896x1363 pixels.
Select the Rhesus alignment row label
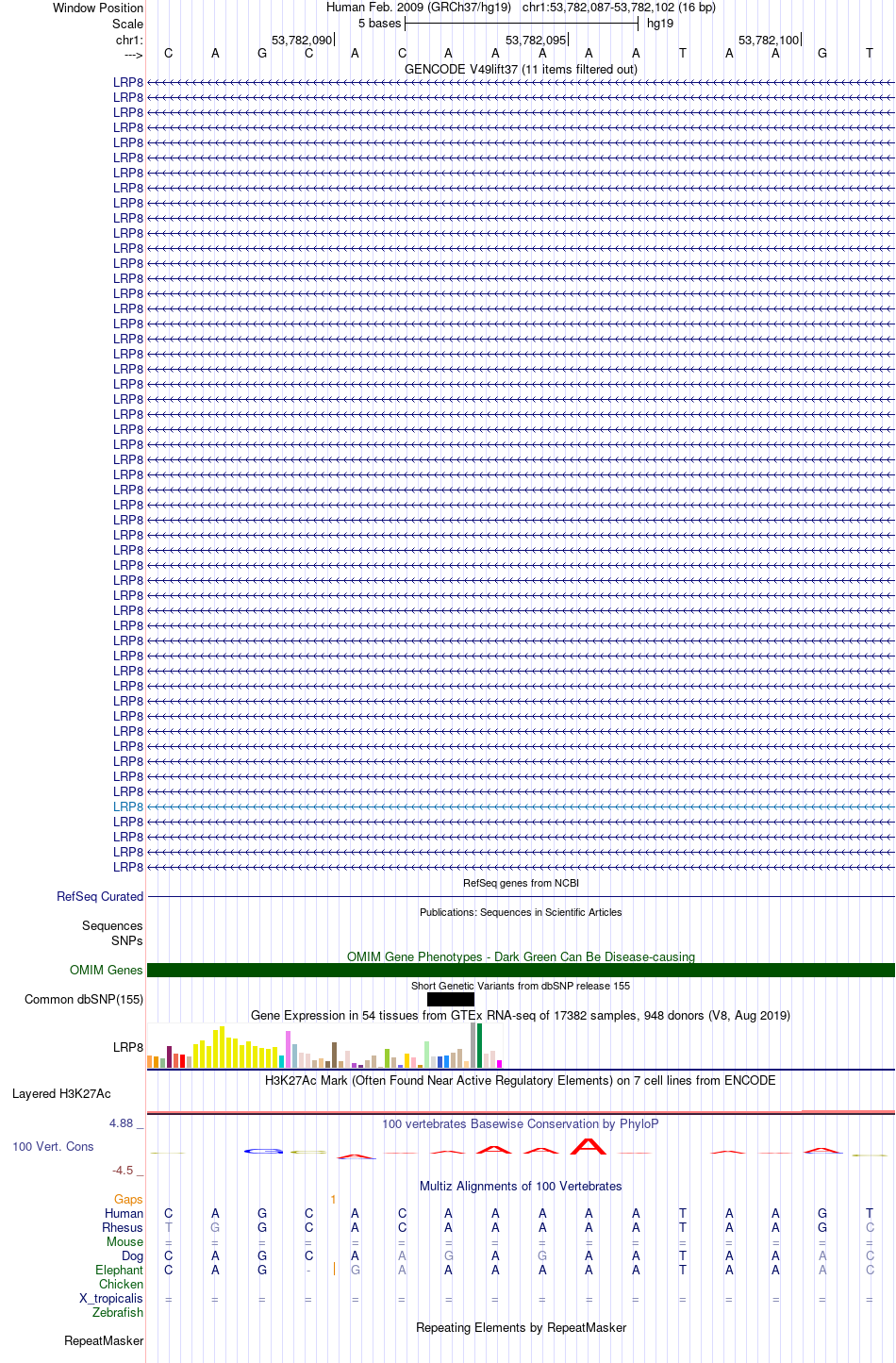click(123, 1227)
